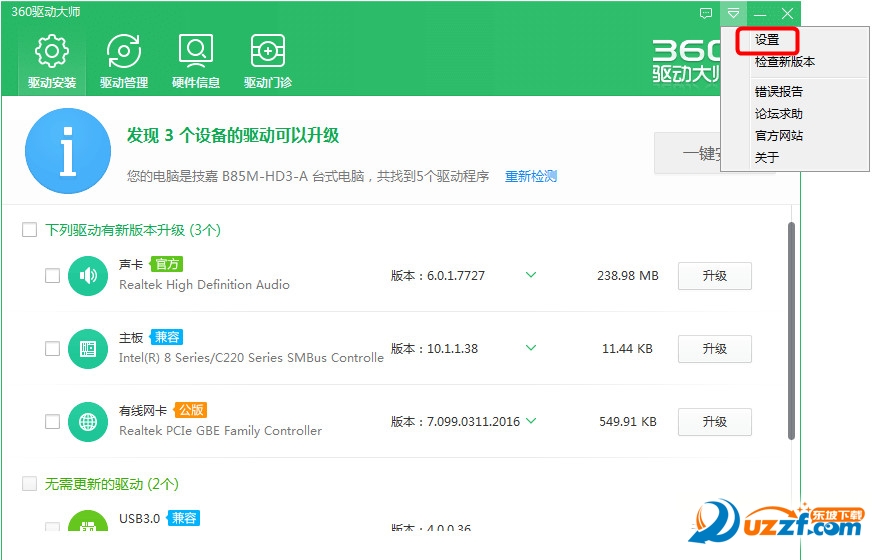Screen dimensions: 872x560
Task: Click the headline 发现 3 个设备的驱动可以升级
Action: (232, 135)
